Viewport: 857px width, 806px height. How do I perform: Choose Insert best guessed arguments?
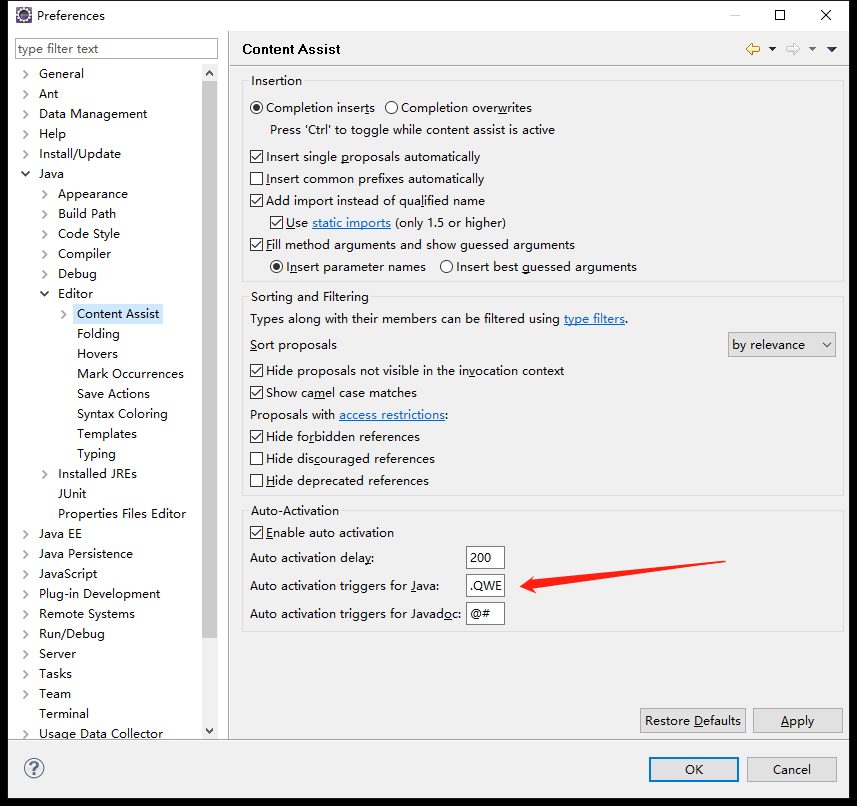447,267
